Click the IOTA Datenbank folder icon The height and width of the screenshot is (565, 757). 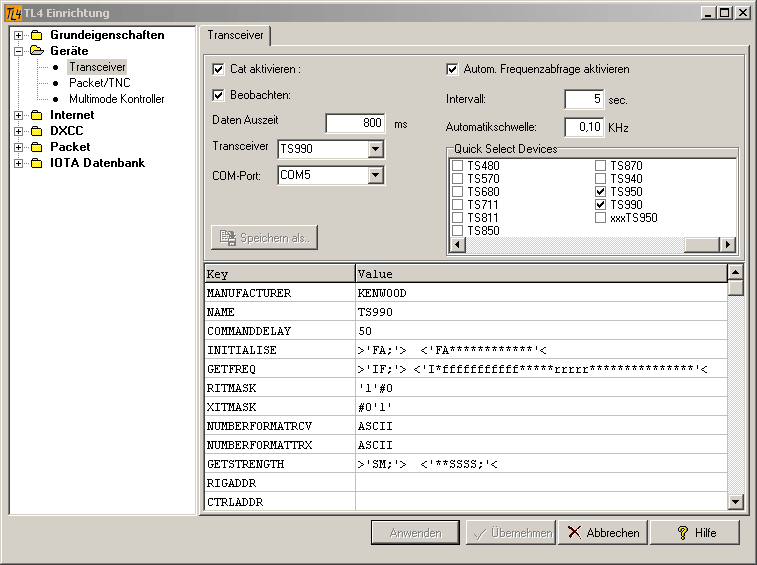[x=37, y=163]
